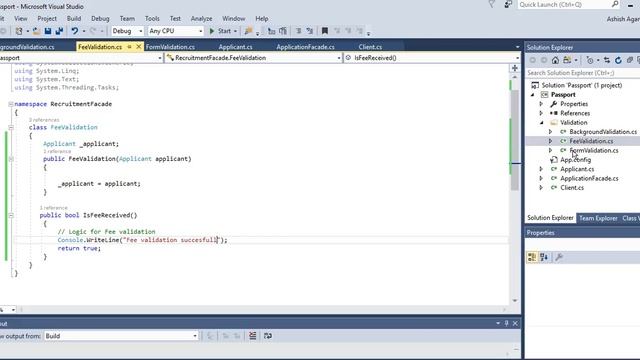Click the Open File folder icon

click(36, 31)
